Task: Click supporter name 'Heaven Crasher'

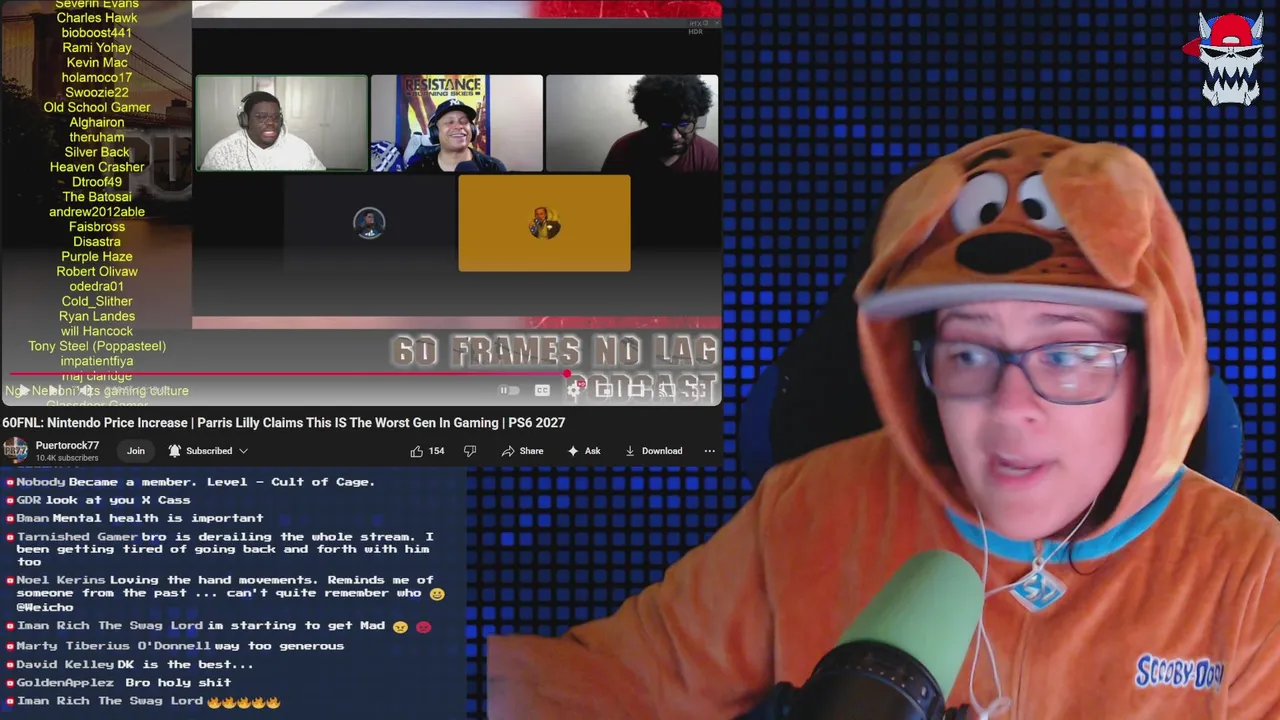Action: (97, 167)
